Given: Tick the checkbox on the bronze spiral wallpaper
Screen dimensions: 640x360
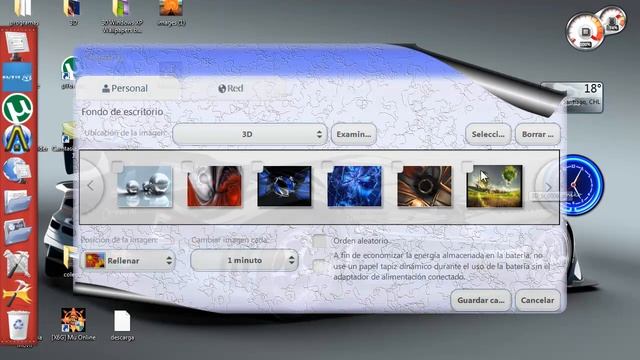Looking at the screenshot, I should 397,167.
